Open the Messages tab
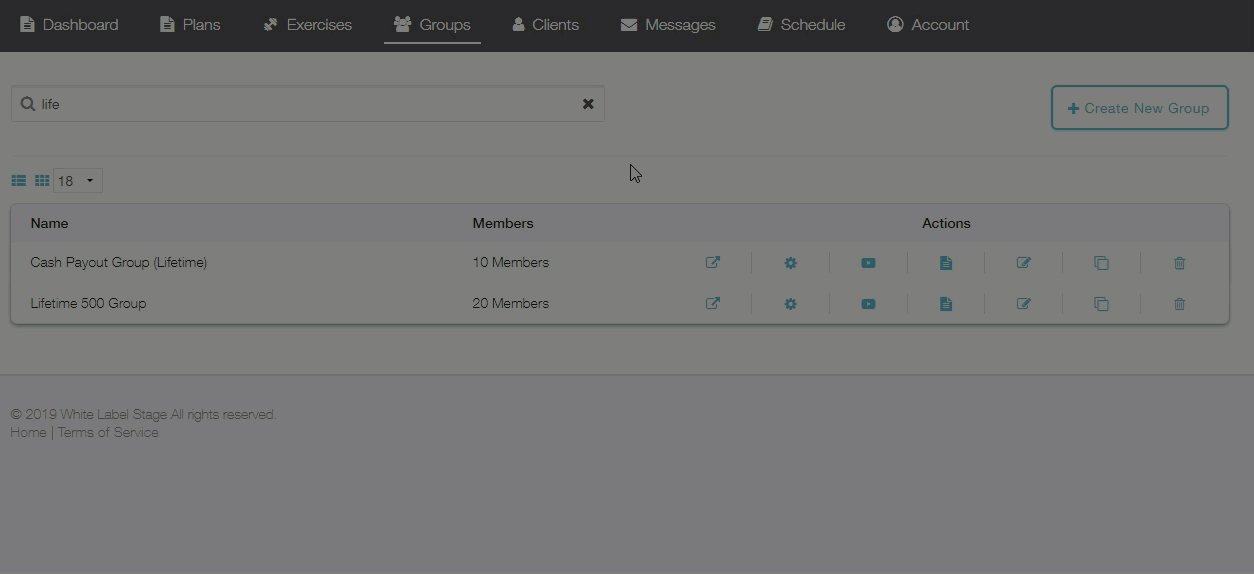This screenshot has width=1254, height=574. click(668, 25)
